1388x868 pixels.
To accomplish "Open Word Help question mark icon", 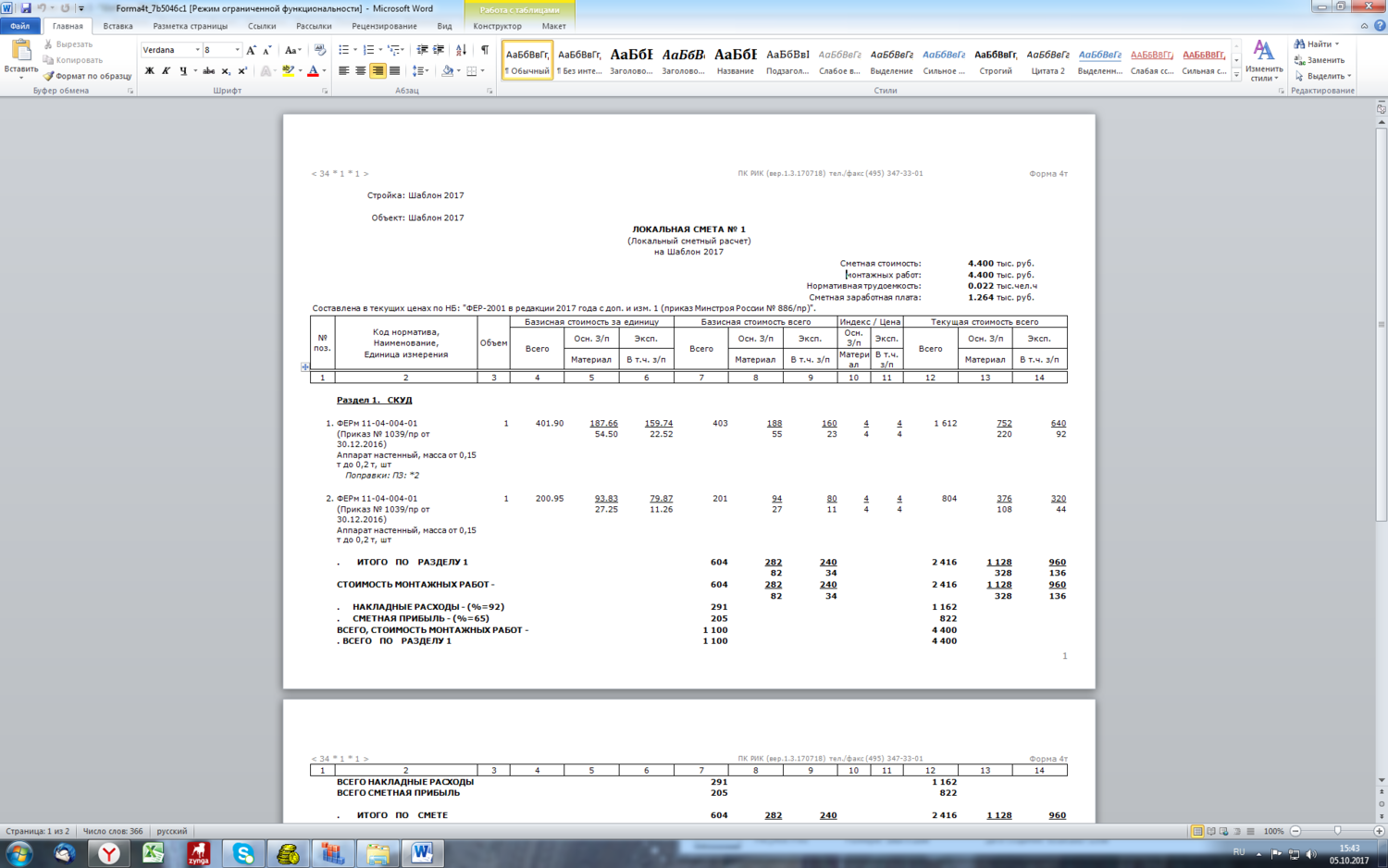I will click(1380, 26).
